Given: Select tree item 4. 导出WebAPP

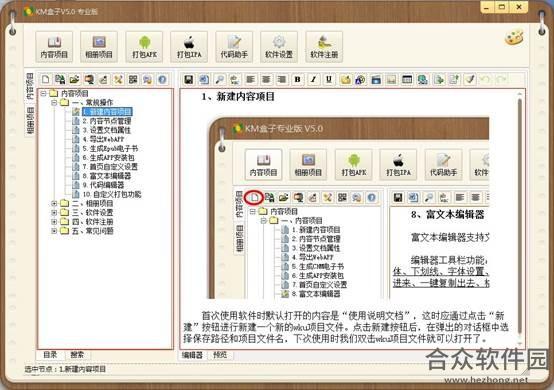Looking at the screenshot, I should pyautogui.click(x=103, y=139).
